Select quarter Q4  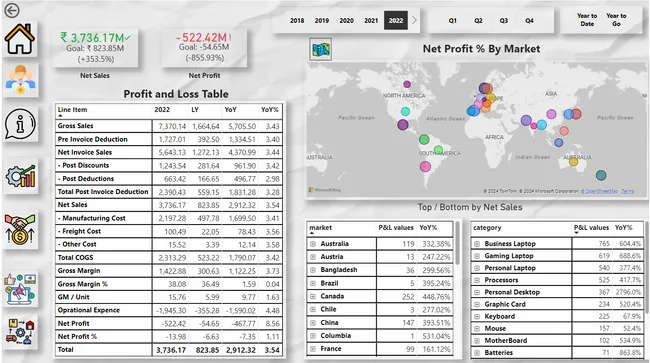pos(529,20)
